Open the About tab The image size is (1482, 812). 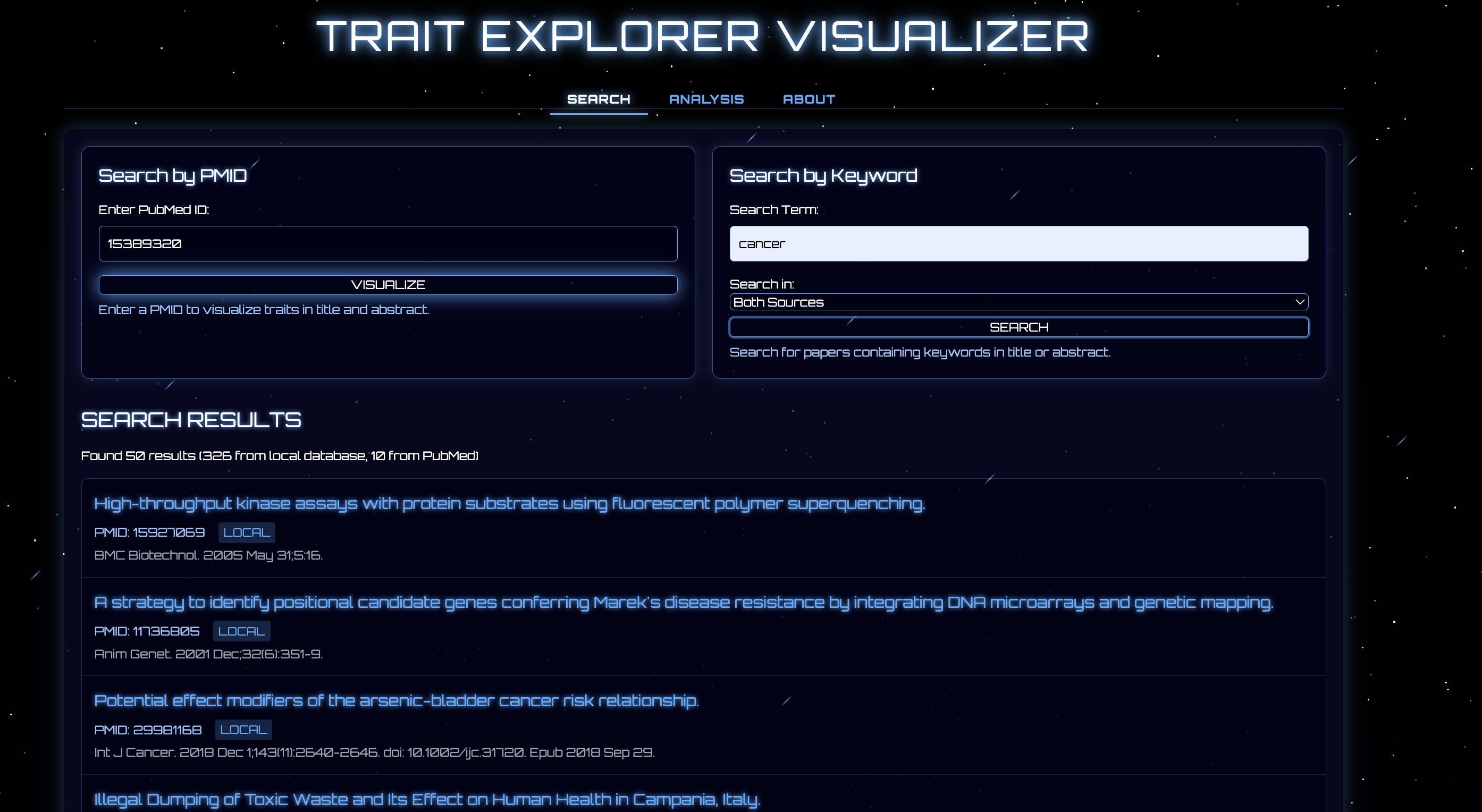point(809,99)
